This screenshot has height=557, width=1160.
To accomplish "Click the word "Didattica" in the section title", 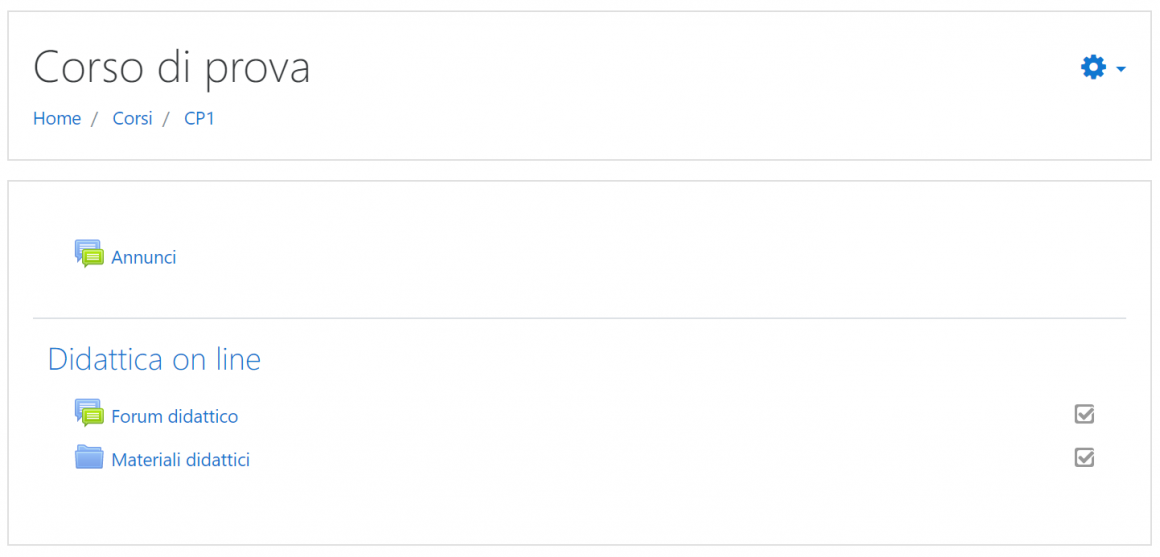I will click(x=105, y=360).
